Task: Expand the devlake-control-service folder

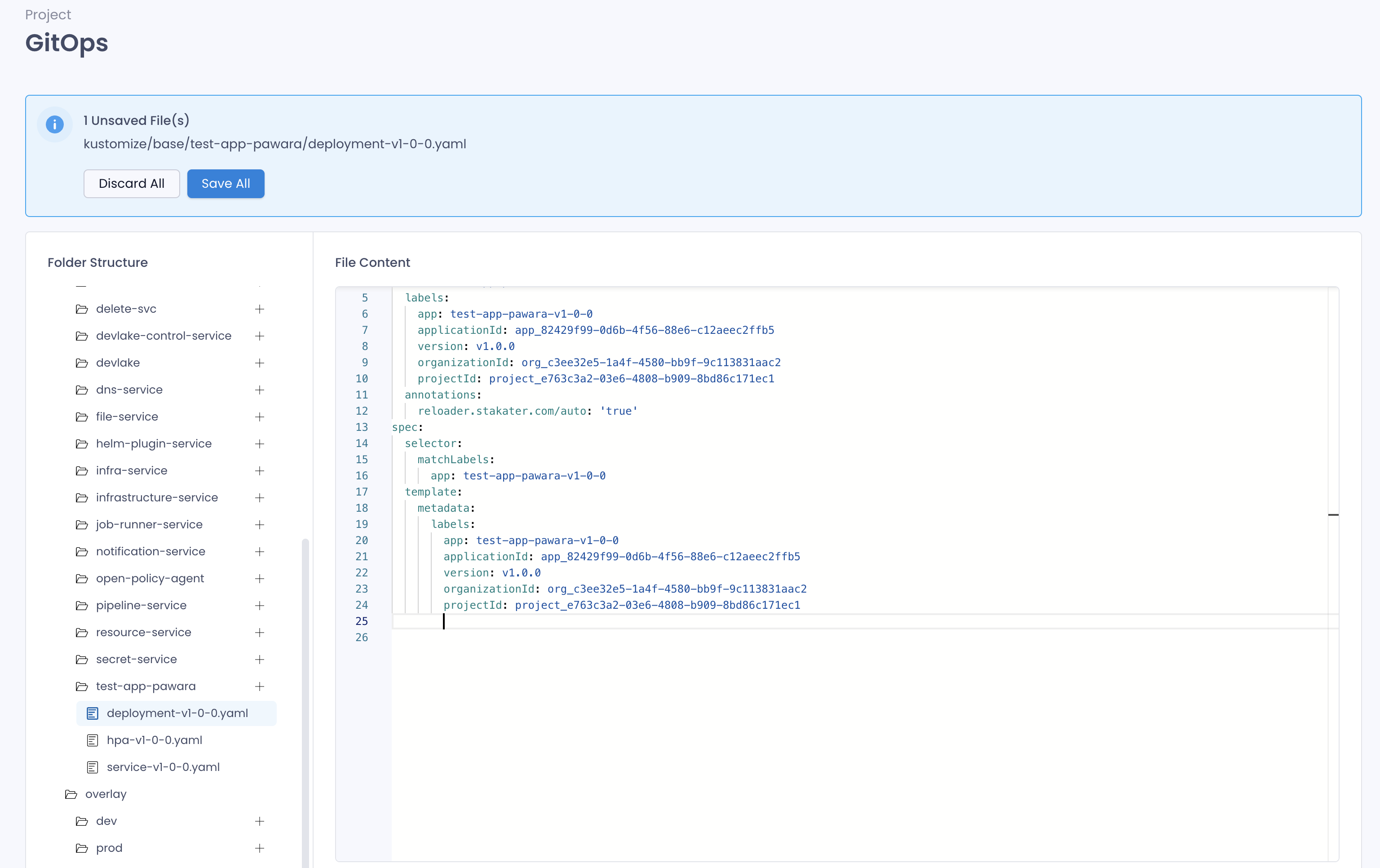Action: [154, 336]
